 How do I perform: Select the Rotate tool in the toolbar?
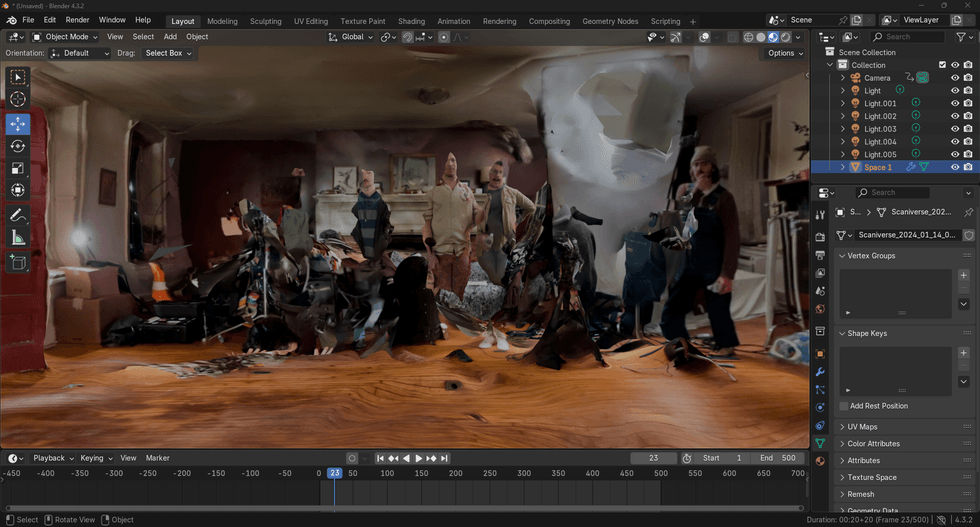click(18, 146)
